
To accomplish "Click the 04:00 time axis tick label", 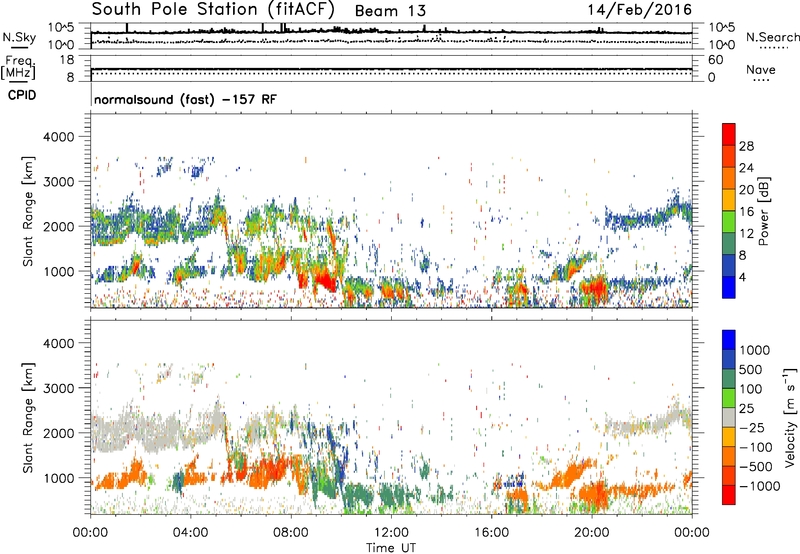I will [190, 533].
